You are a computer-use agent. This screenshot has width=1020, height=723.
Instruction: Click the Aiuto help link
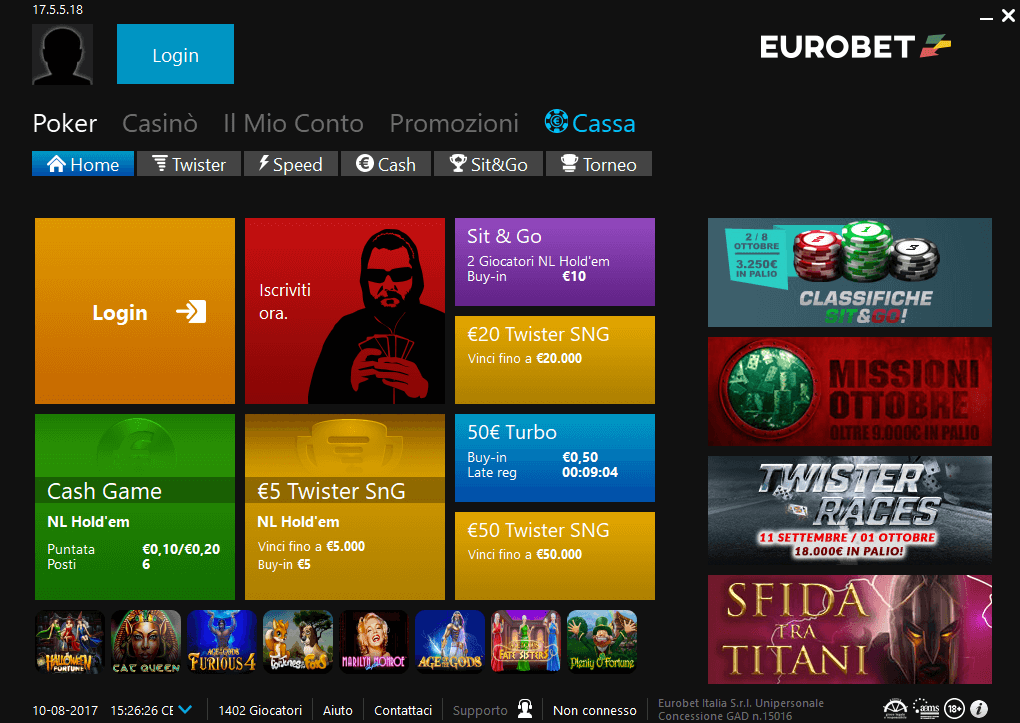338,710
